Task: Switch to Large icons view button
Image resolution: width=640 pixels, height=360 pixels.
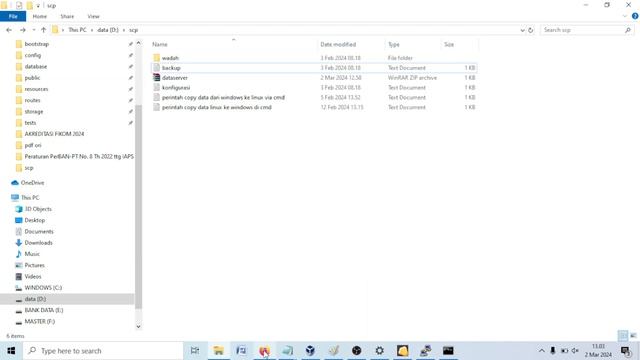Action: (x=633, y=336)
